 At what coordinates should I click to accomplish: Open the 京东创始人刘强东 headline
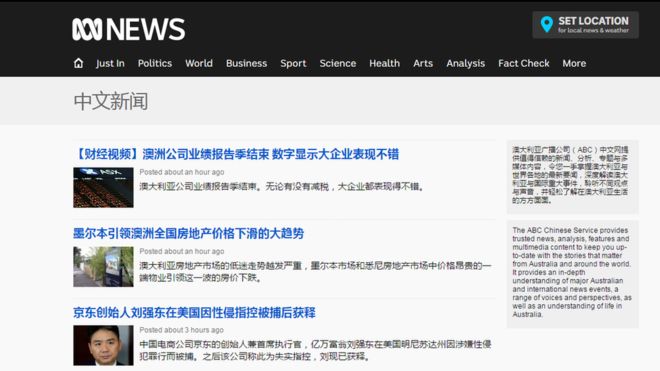point(194,312)
